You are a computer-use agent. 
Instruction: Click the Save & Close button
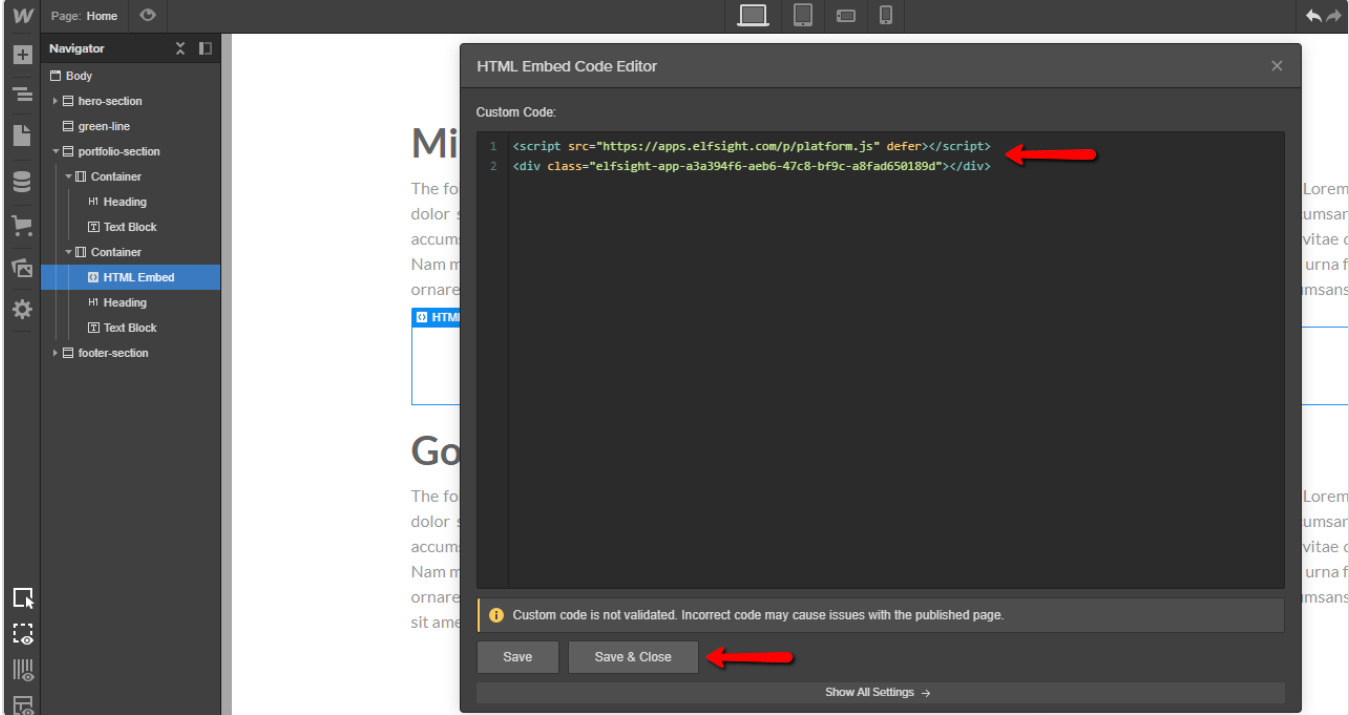point(633,657)
